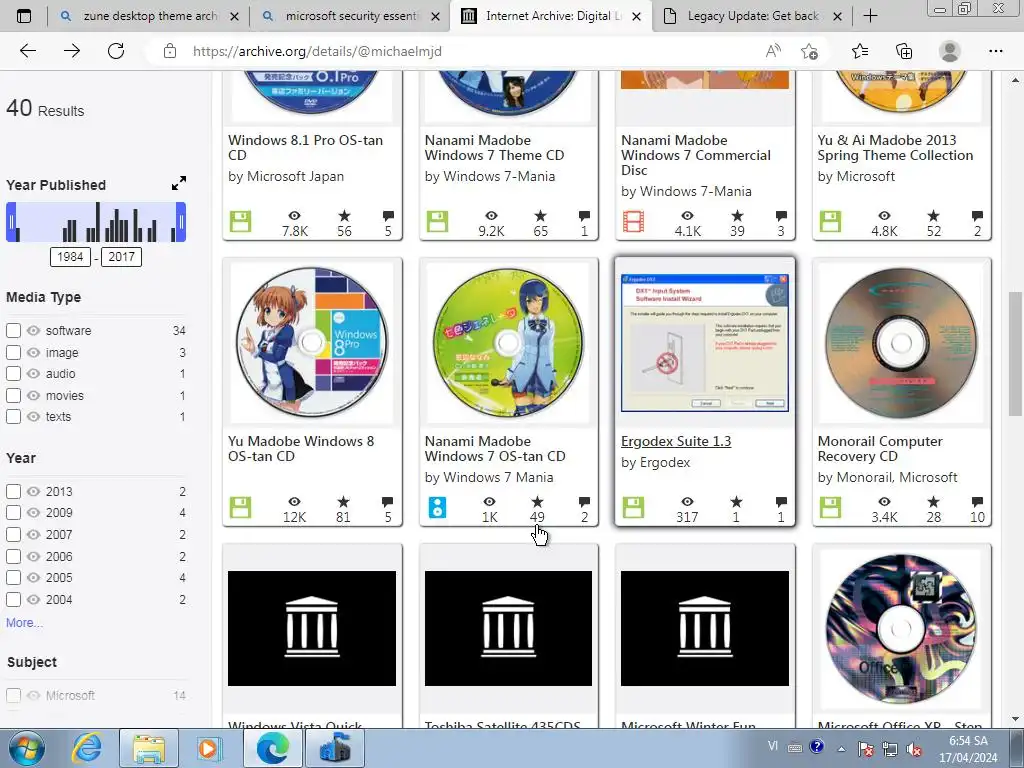Activate Read aloud icon in address bar

click(773, 51)
